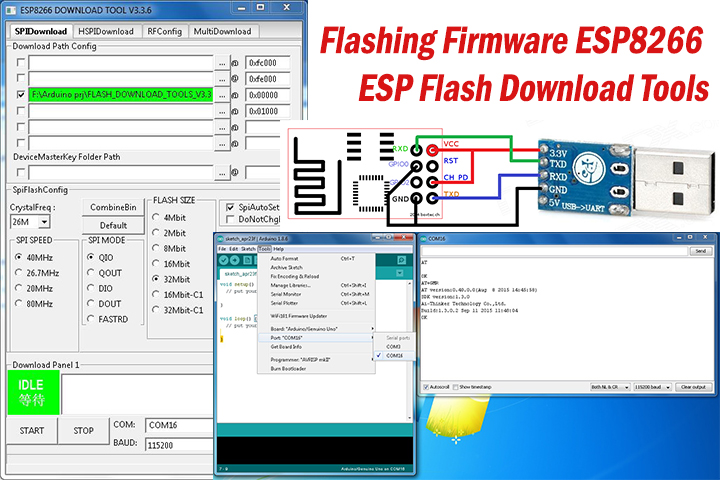This screenshot has width=720, height=480.
Task: Click the New sketch icon in Arduino
Action: [x=247, y=260]
